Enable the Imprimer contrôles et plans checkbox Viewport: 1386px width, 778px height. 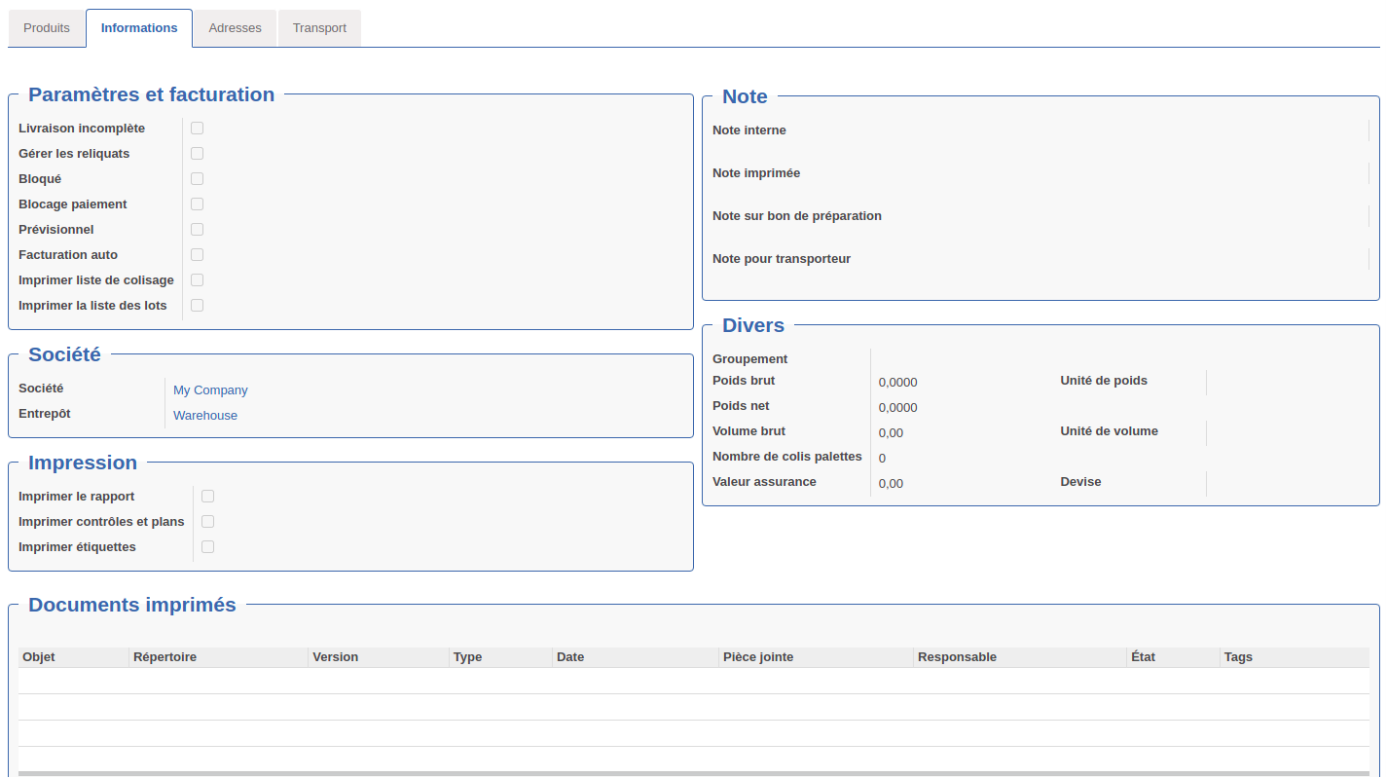(208, 521)
